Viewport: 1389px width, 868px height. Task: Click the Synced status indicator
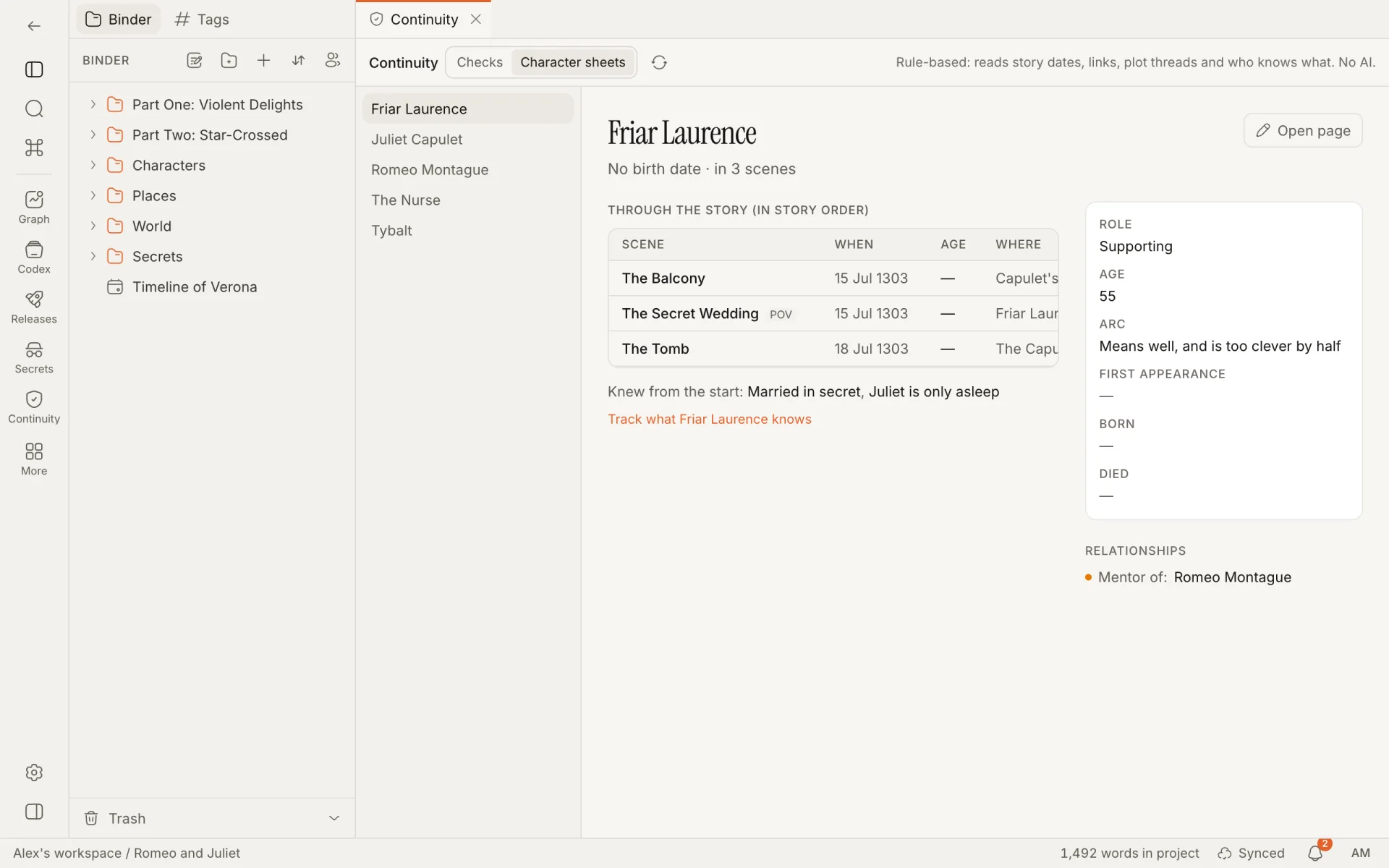[x=1251, y=854]
